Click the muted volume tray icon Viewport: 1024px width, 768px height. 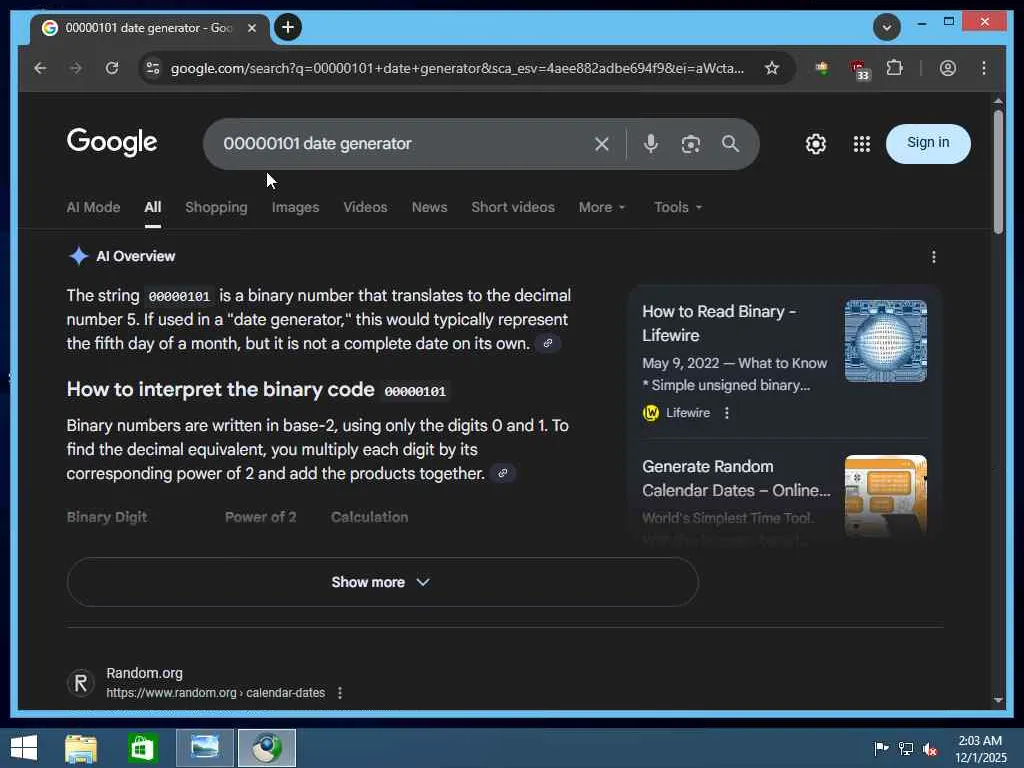tap(930, 749)
